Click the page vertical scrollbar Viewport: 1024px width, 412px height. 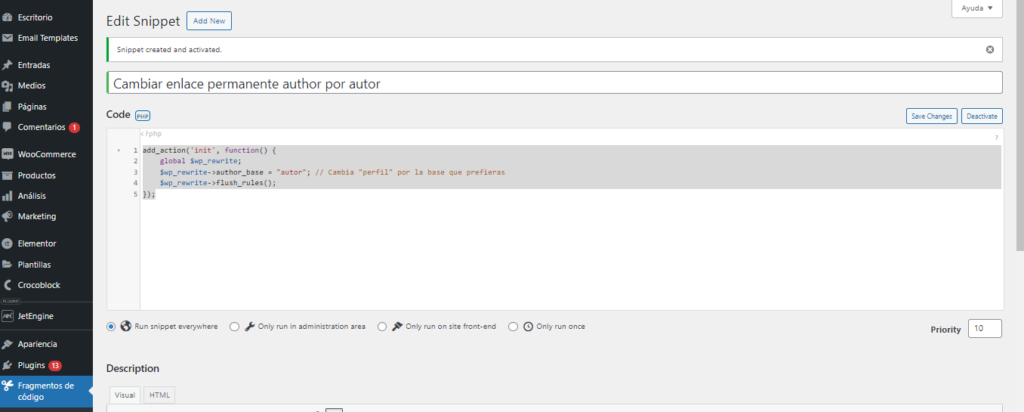(1019, 124)
